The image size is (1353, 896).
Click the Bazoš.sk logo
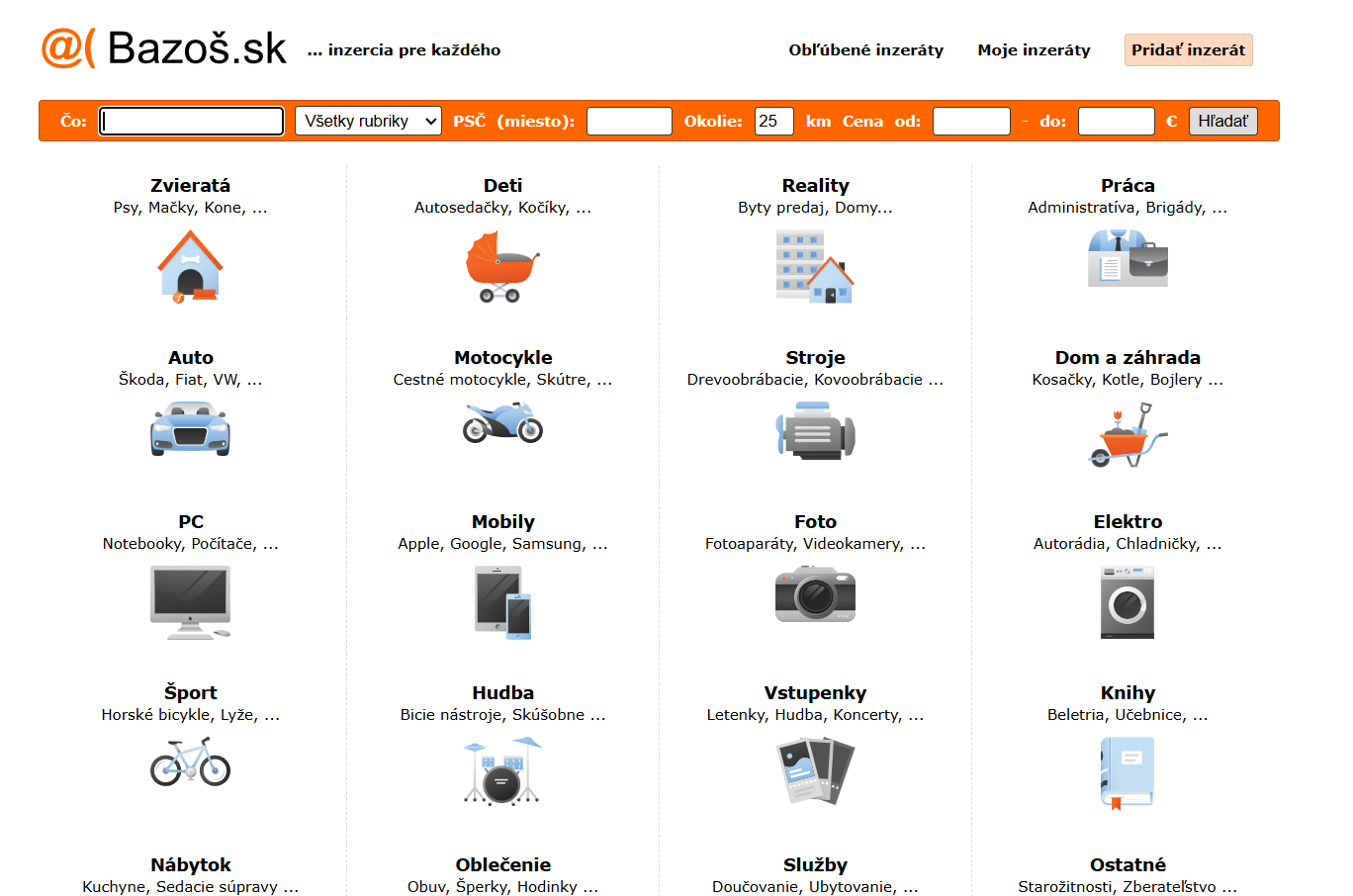point(164,47)
